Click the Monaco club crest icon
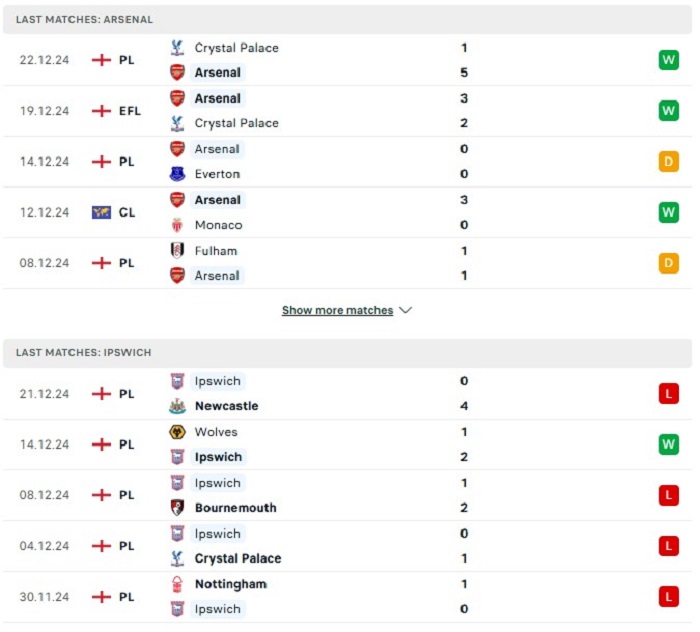The width and height of the screenshot is (700, 632). [177, 225]
